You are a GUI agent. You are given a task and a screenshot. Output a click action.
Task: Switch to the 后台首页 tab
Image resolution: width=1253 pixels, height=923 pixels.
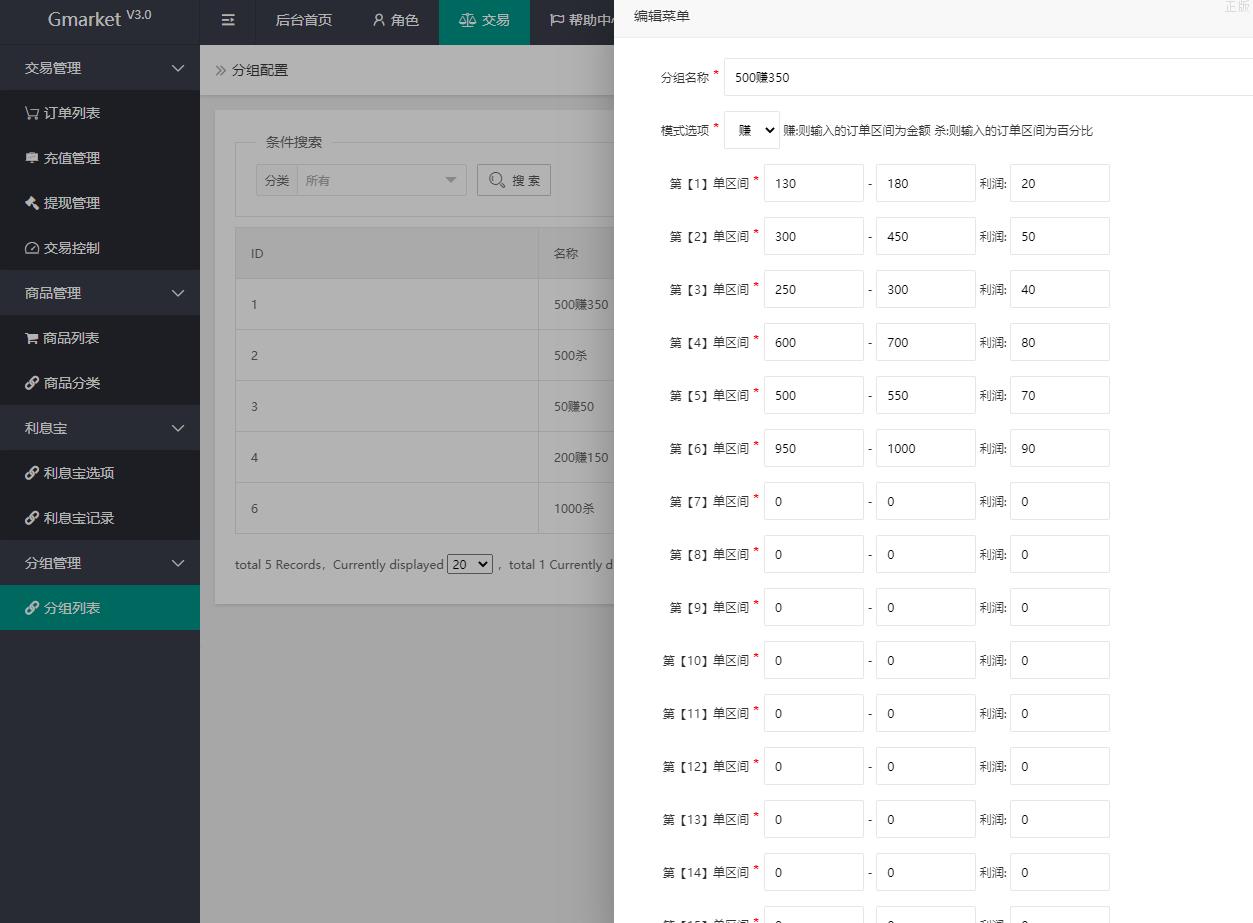point(303,20)
